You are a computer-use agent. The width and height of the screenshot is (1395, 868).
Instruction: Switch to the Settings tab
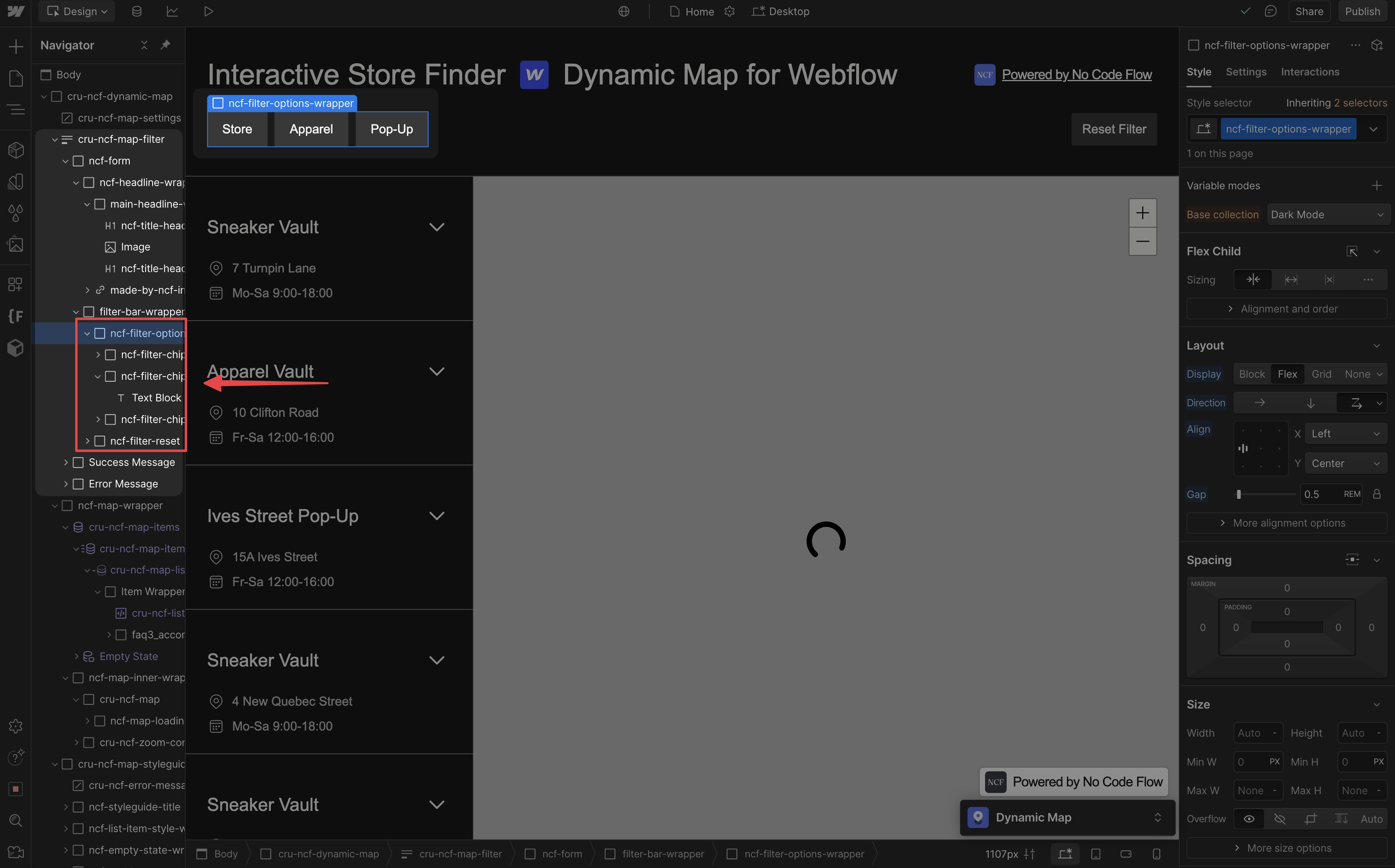[1246, 72]
